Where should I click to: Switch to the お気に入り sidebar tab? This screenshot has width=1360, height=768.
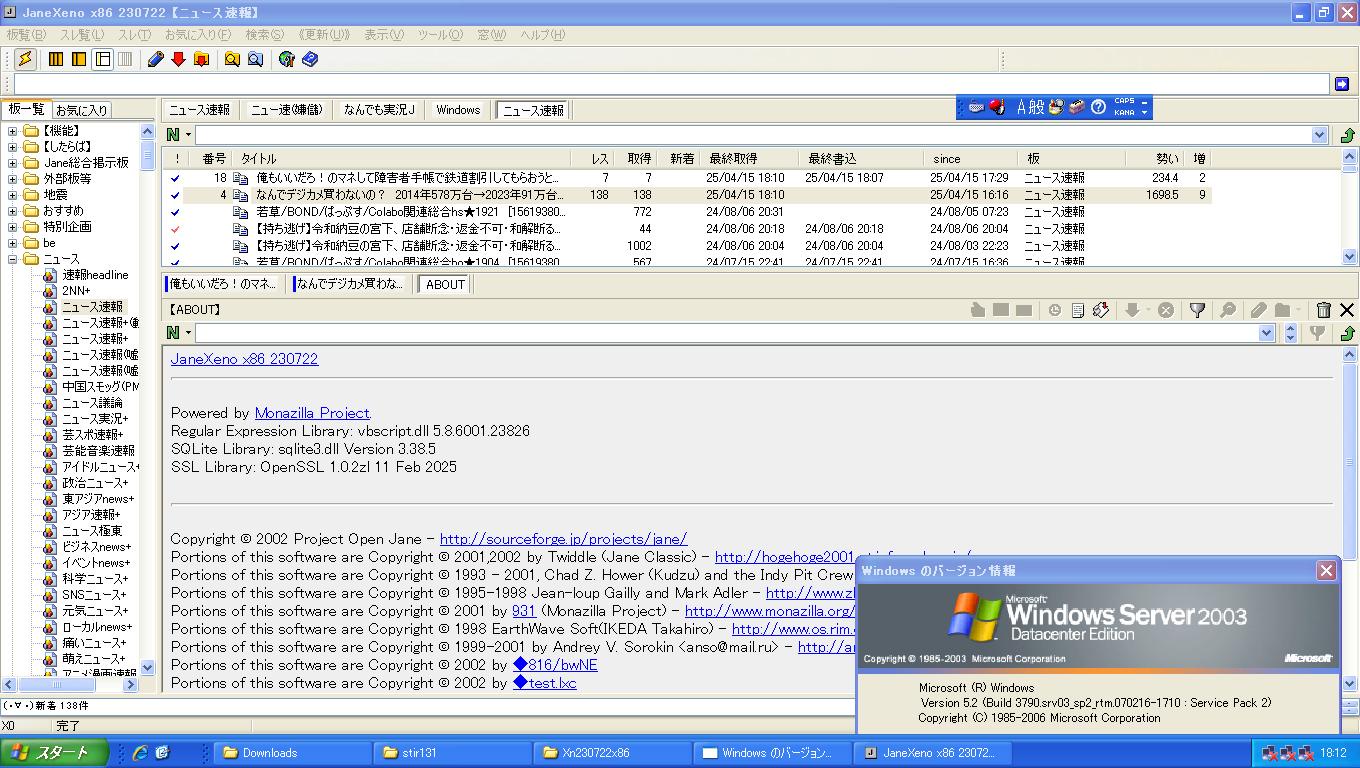(82, 111)
